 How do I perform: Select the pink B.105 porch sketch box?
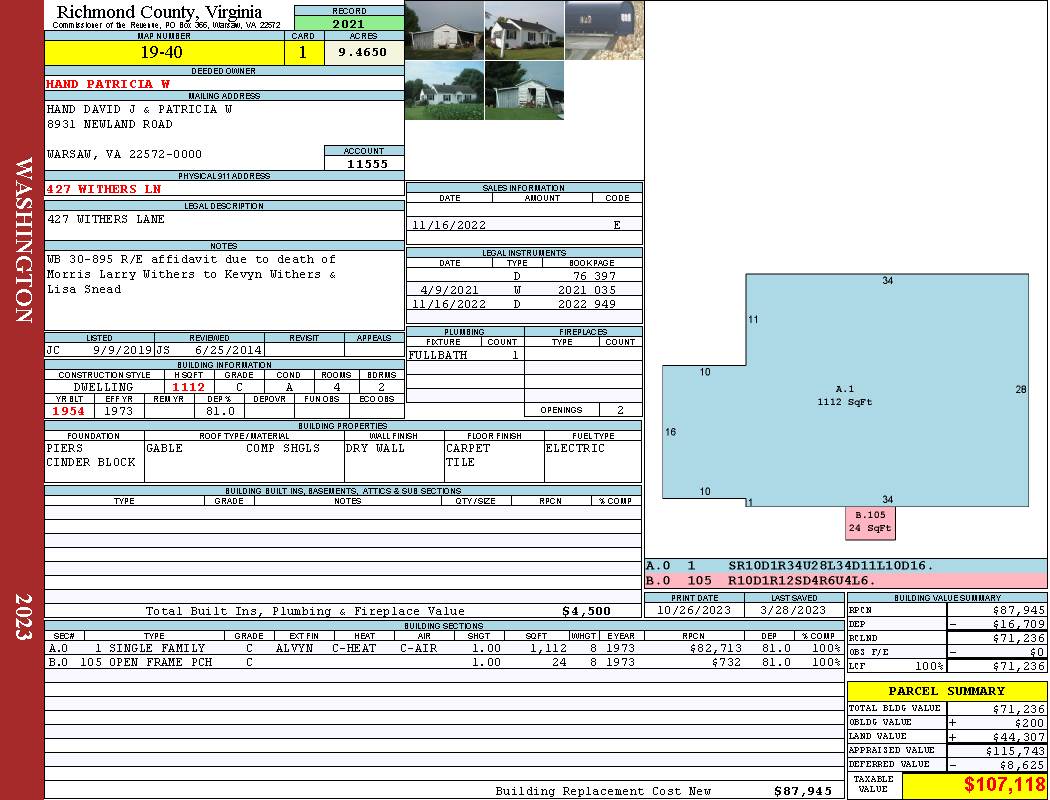tap(870, 522)
